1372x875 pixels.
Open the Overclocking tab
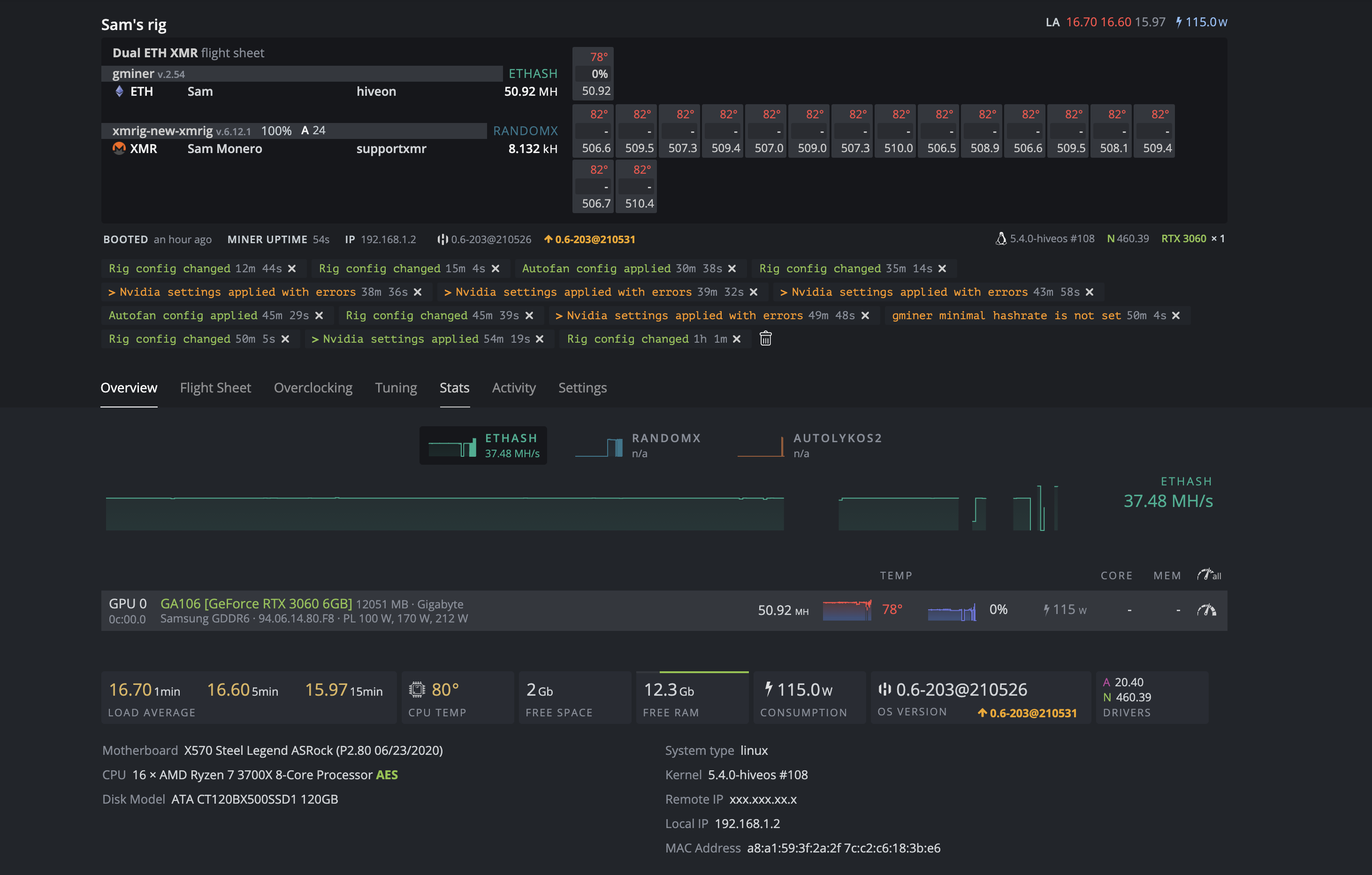point(313,388)
